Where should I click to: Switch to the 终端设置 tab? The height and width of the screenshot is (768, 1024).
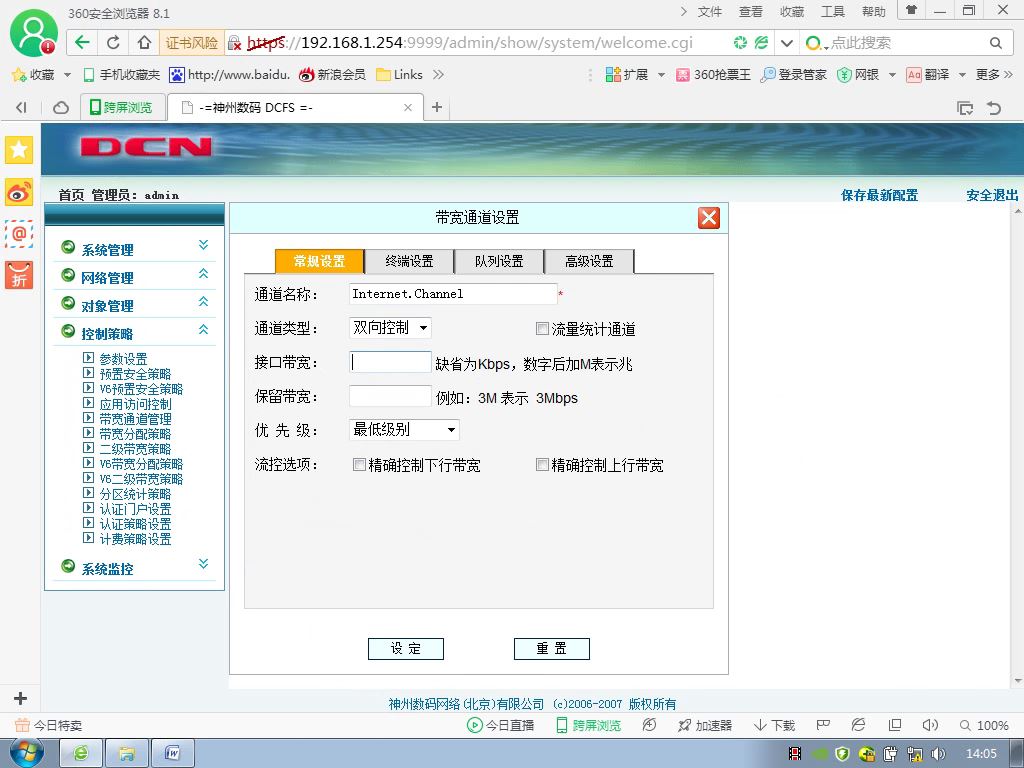click(x=409, y=261)
